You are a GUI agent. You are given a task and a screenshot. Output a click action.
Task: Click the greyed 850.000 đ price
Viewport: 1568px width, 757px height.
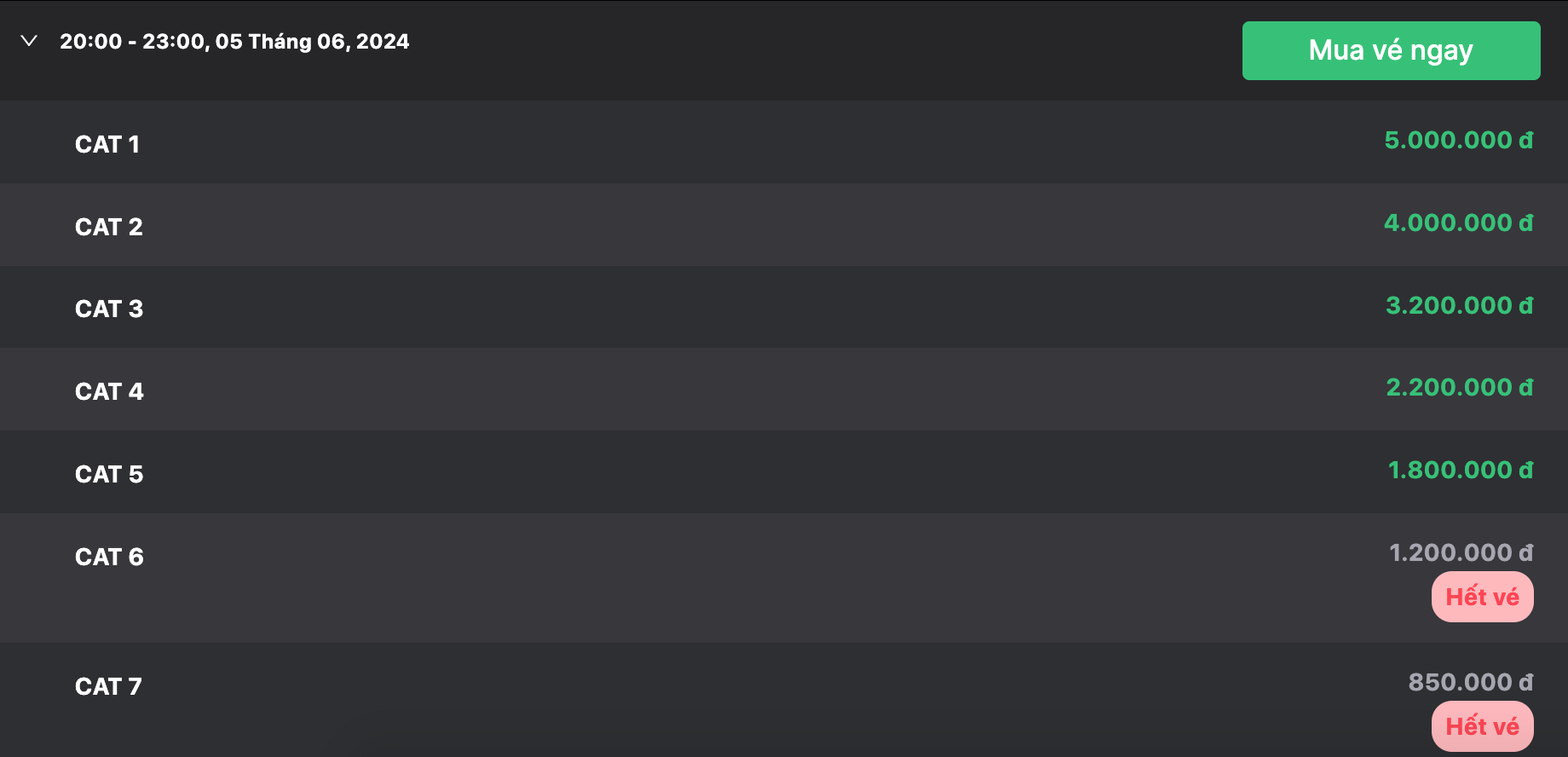[x=1470, y=682]
